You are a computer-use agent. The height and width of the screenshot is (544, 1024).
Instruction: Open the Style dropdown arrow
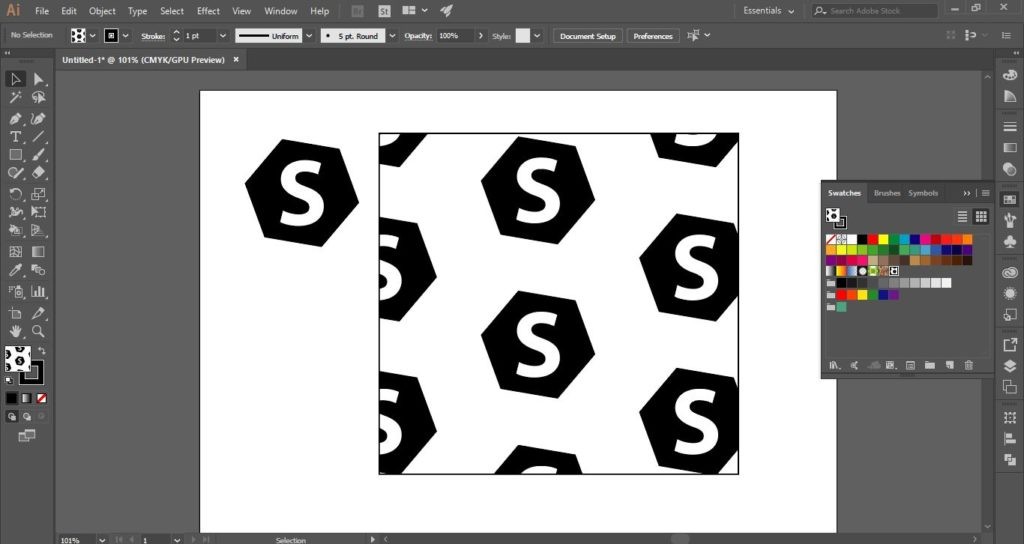[x=537, y=36]
